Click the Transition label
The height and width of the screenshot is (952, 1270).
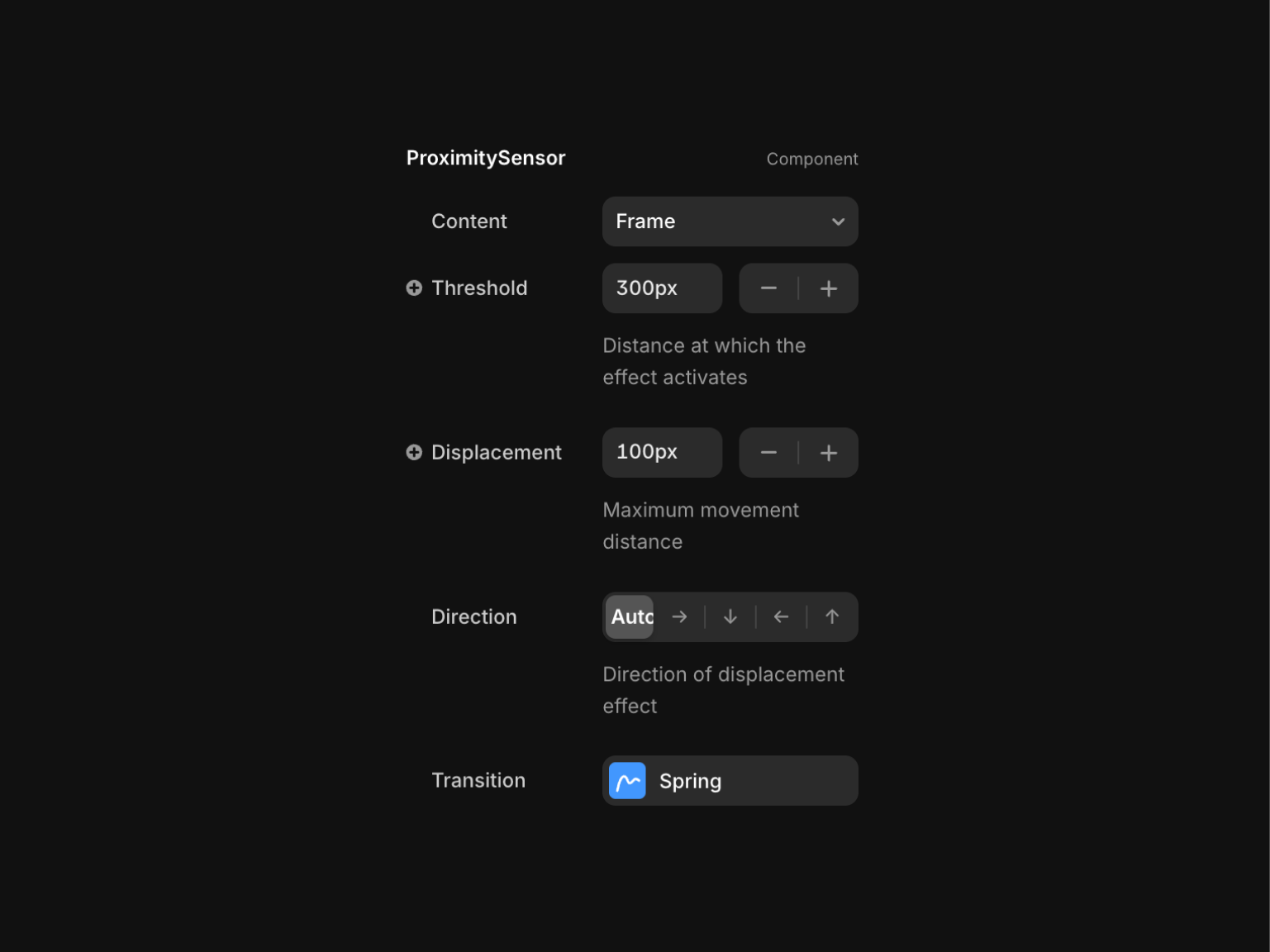[478, 780]
